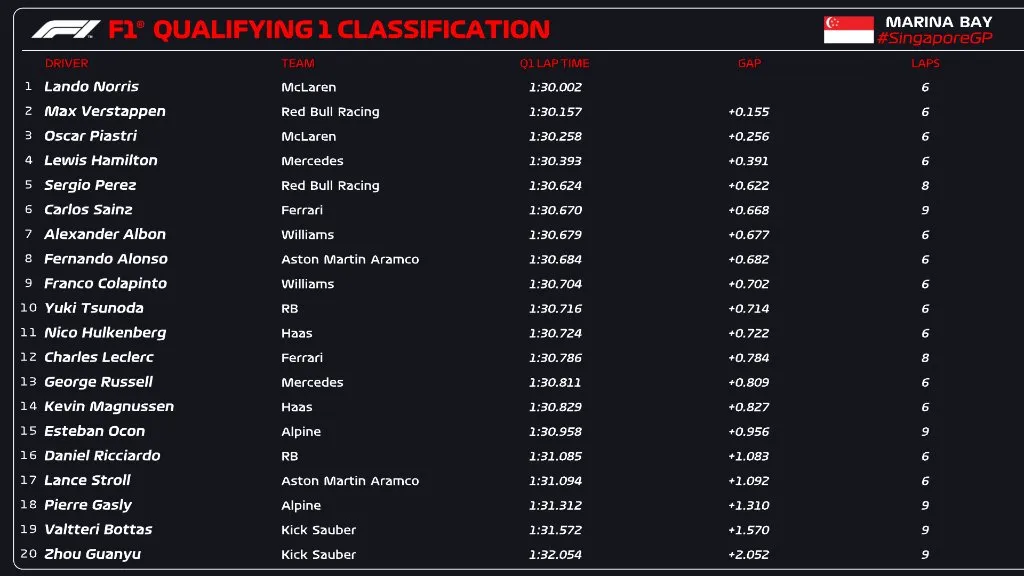Click Valtteri Bottas's Kick Sauber team label
The image size is (1024, 576).
pyautogui.click(x=318, y=530)
